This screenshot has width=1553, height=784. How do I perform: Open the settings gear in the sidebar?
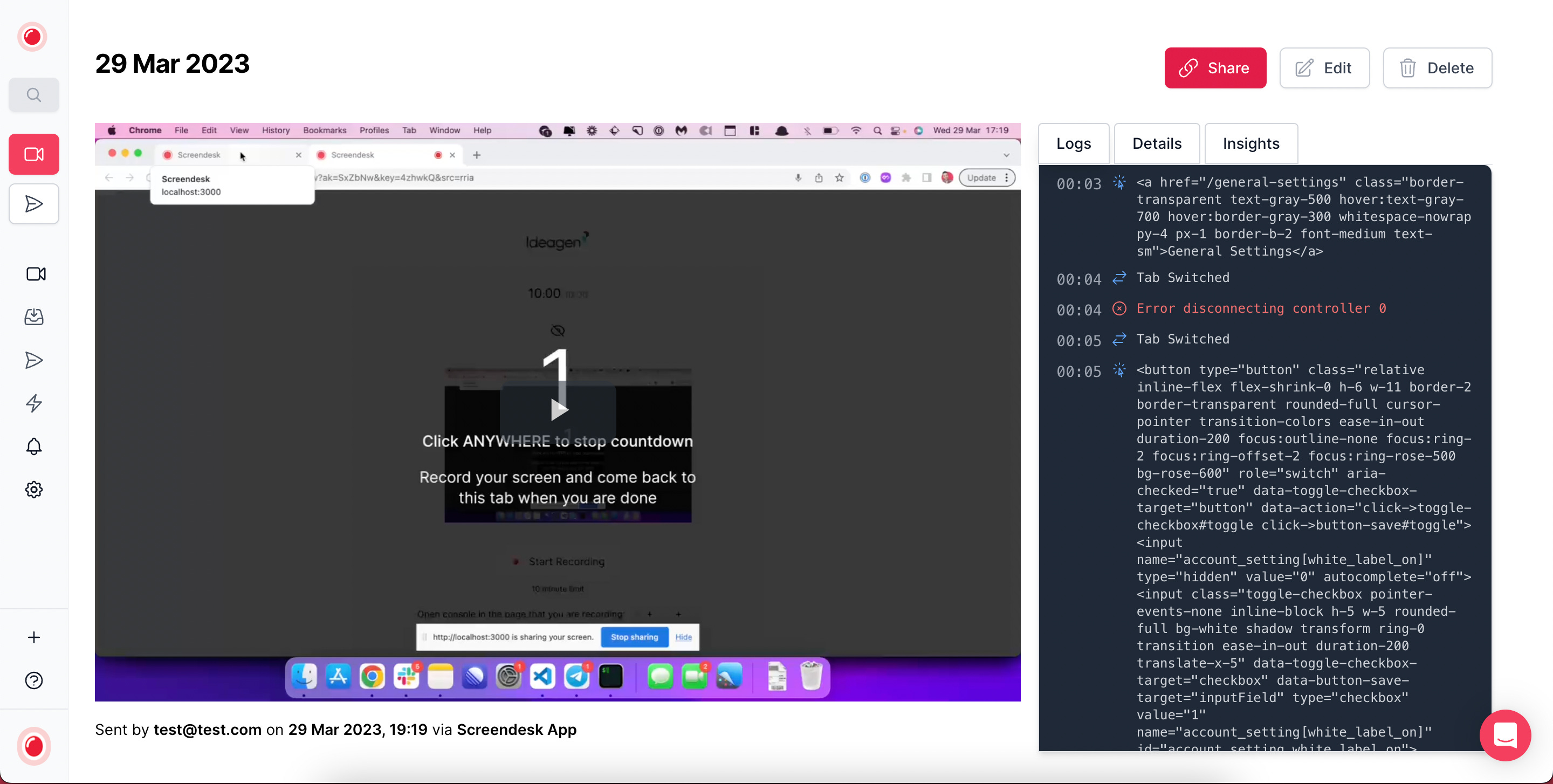pos(34,489)
